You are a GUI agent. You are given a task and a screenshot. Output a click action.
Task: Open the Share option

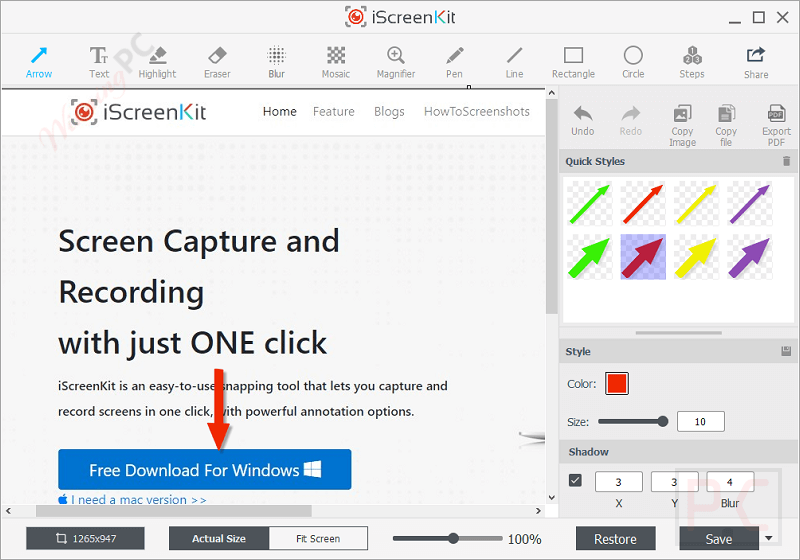[x=756, y=63]
